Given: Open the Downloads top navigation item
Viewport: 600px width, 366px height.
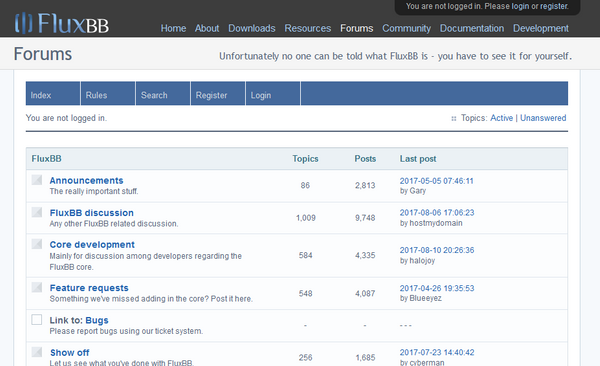Looking at the screenshot, I should (x=252, y=28).
